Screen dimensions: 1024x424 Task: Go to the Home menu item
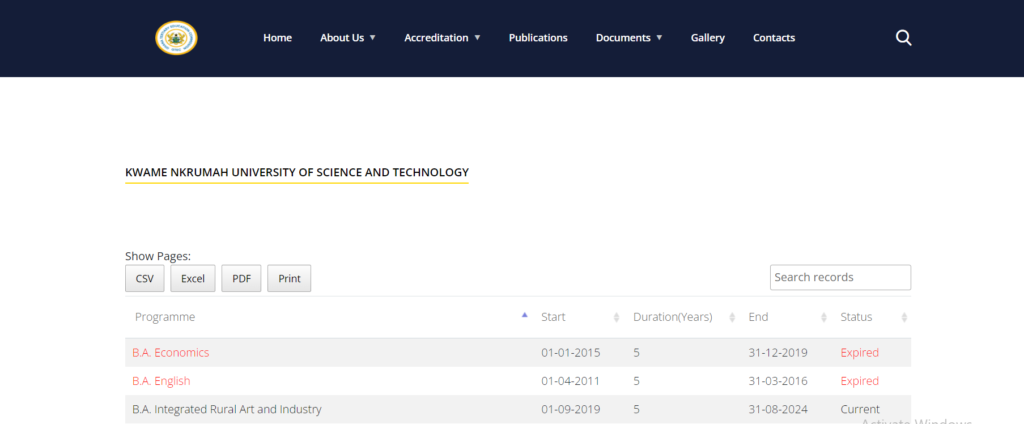point(278,38)
